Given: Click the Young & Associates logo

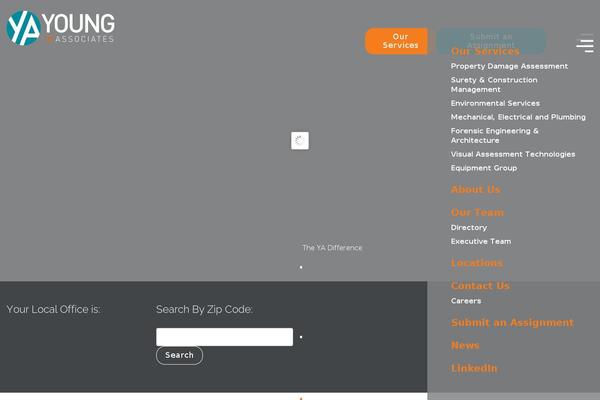Looking at the screenshot, I should 61,28.
